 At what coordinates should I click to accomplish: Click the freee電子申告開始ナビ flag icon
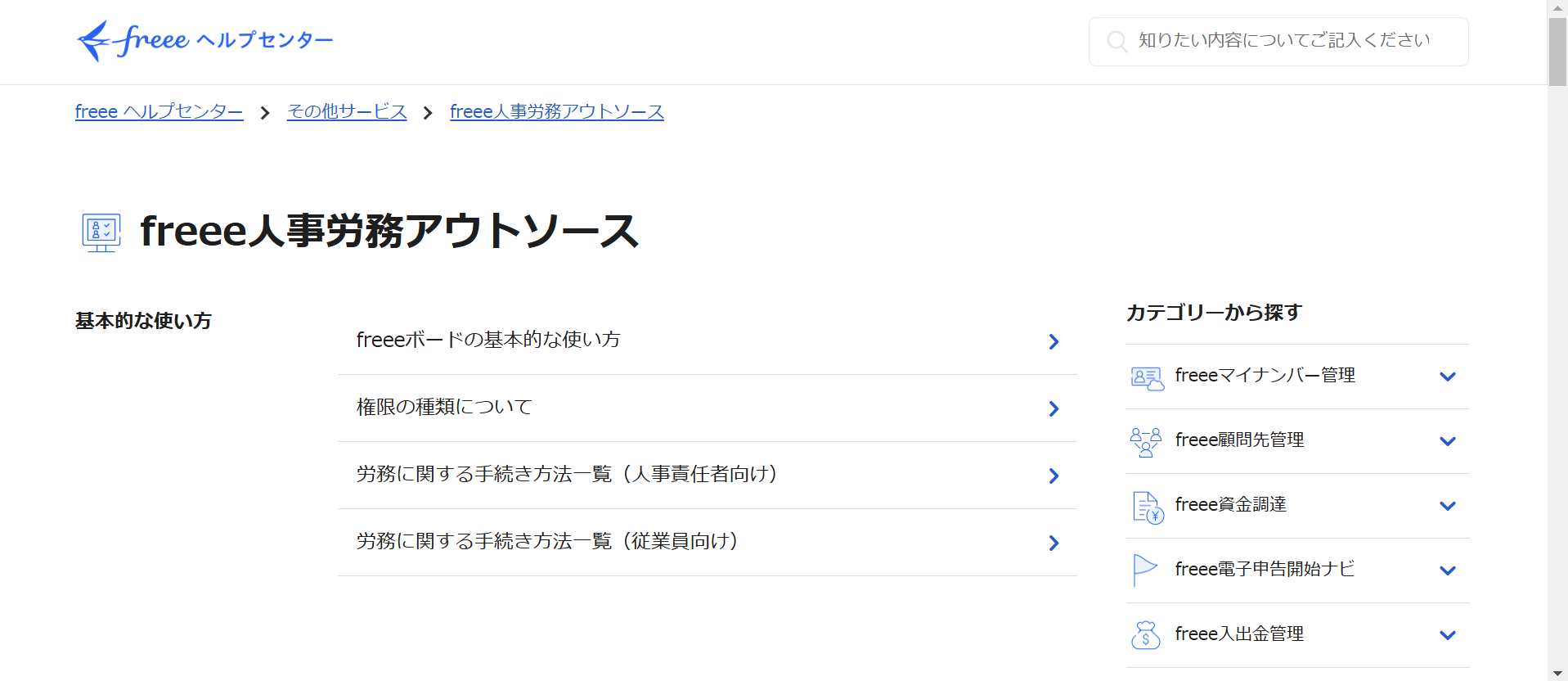point(1145,570)
